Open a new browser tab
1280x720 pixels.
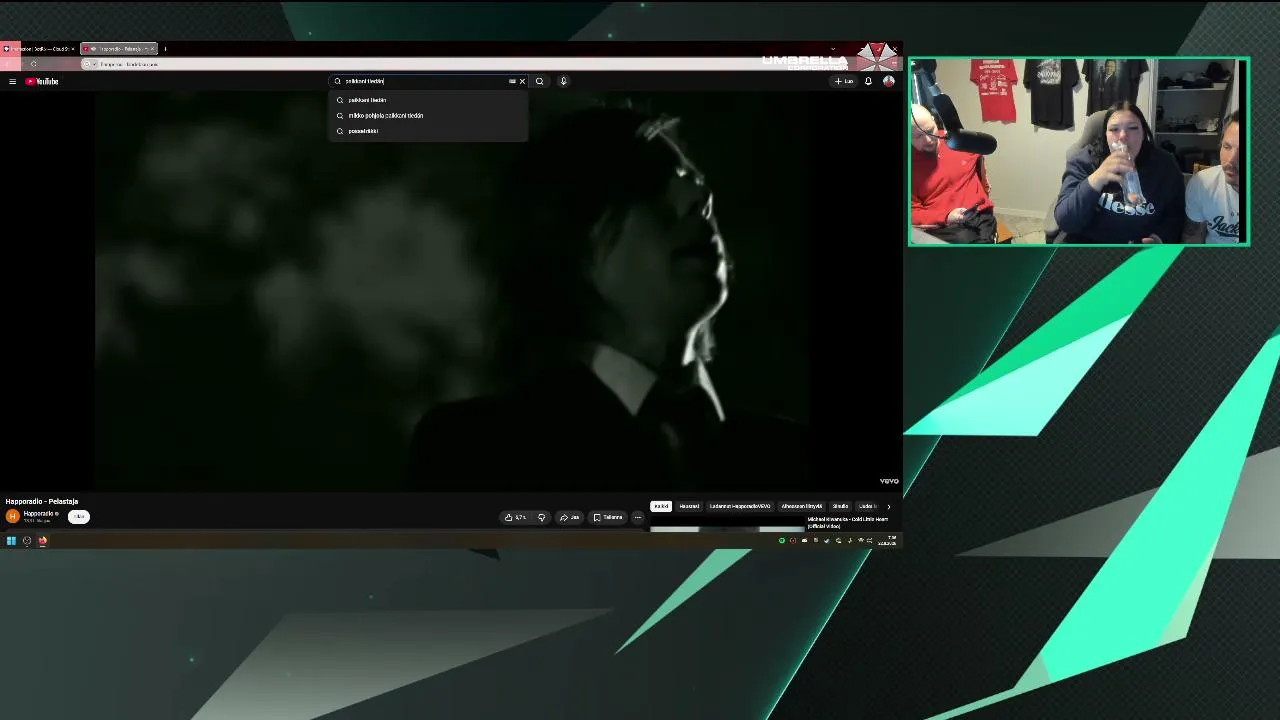165,48
